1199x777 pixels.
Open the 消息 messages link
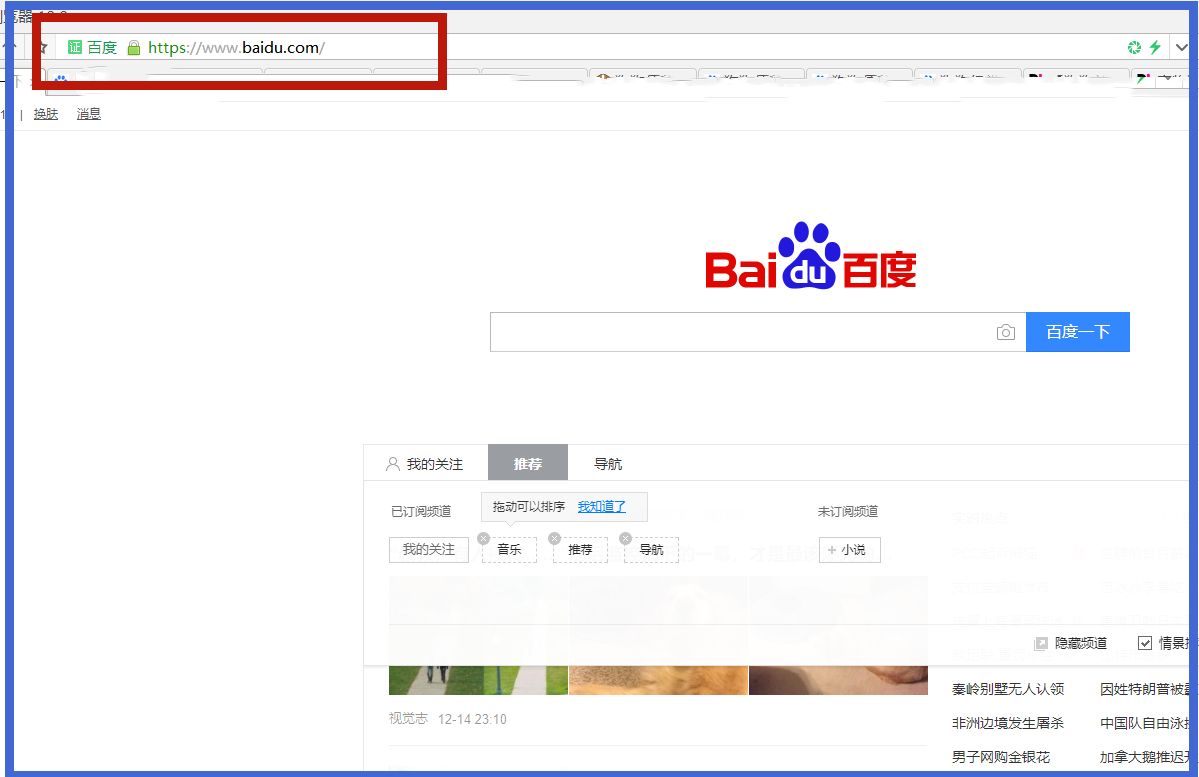pyautogui.click(x=89, y=114)
